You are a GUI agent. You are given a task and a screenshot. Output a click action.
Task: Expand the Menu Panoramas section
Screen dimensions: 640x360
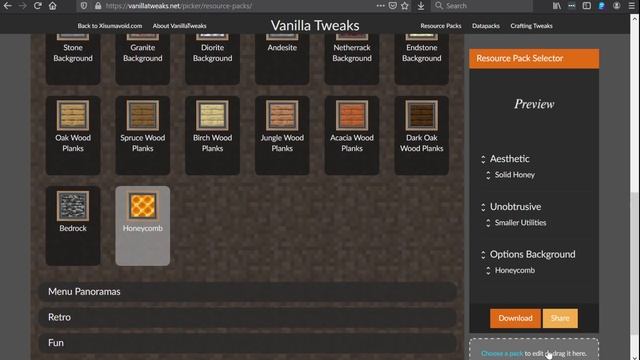tap(248, 291)
